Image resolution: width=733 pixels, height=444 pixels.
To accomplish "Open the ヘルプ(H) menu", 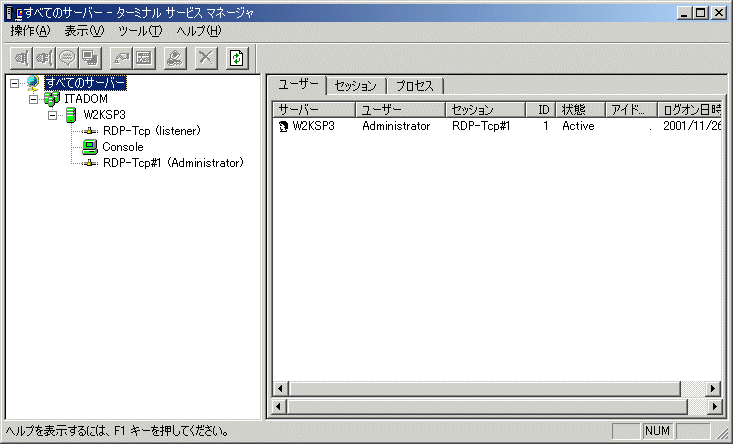I will click(199, 31).
